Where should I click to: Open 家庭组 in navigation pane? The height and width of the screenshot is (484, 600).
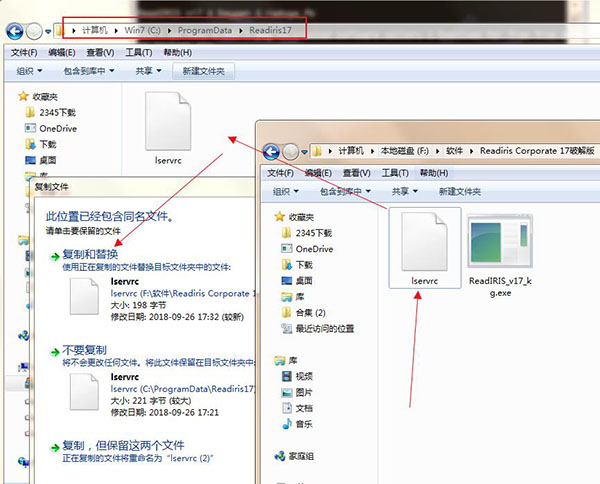point(300,455)
